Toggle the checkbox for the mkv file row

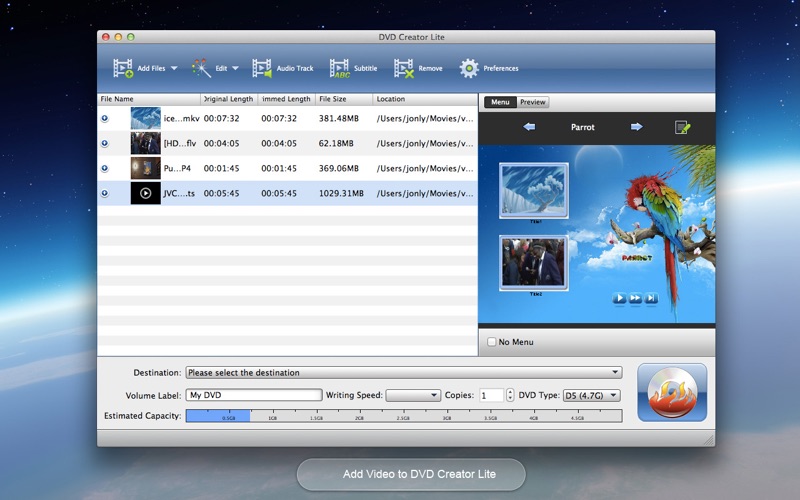[105, 118]
